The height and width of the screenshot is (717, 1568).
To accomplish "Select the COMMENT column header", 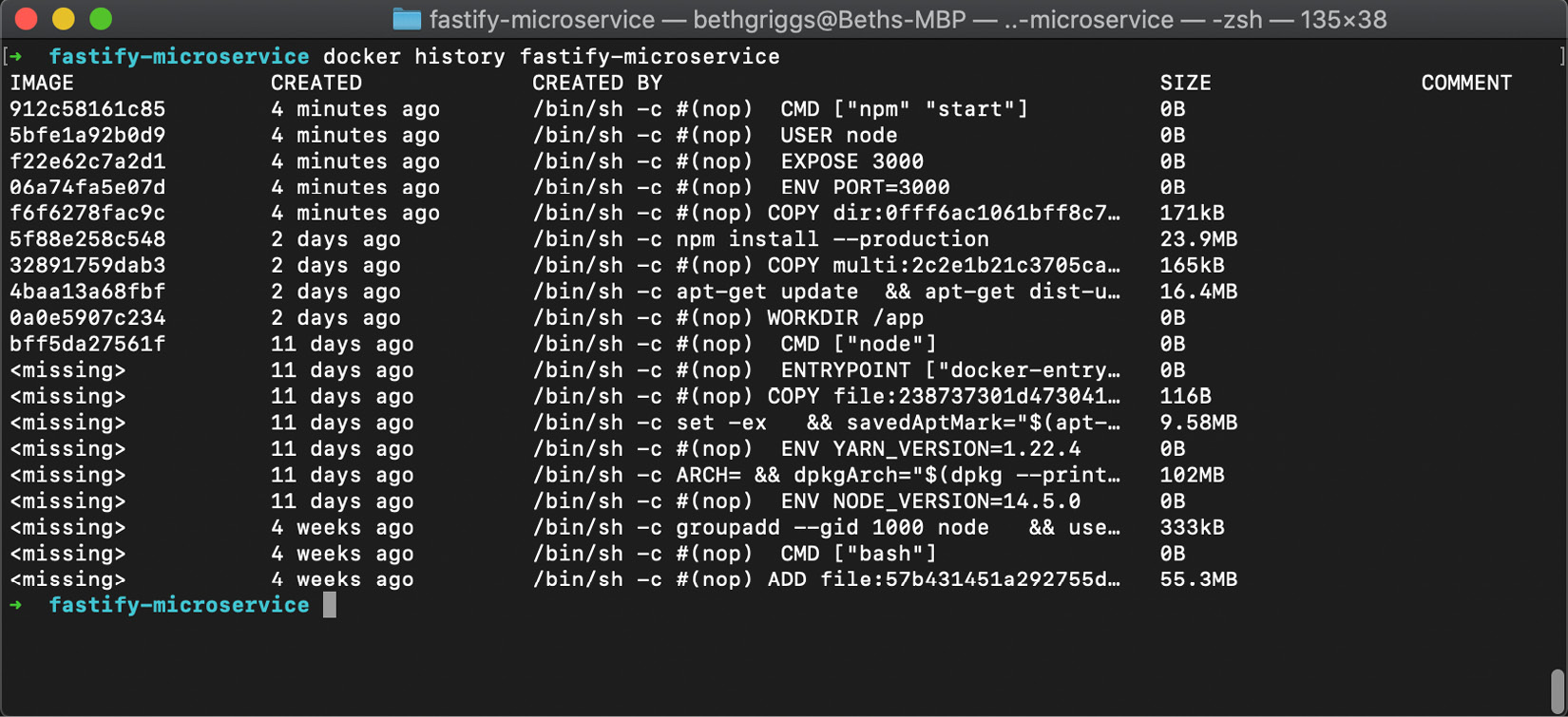I will click(x=1467, y=83).
